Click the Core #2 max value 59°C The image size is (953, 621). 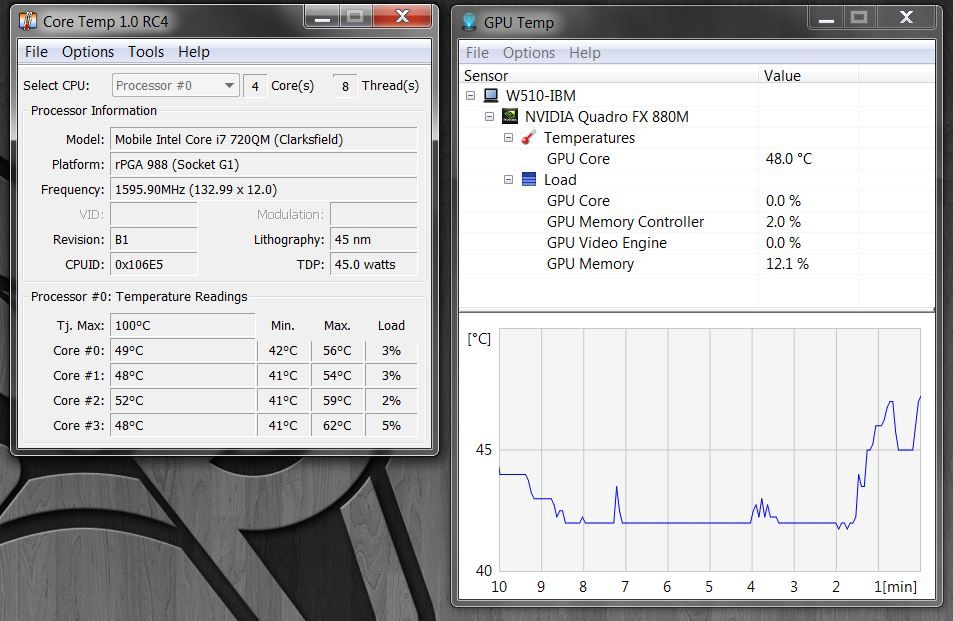pyautogui.click(x=337, y=400)
